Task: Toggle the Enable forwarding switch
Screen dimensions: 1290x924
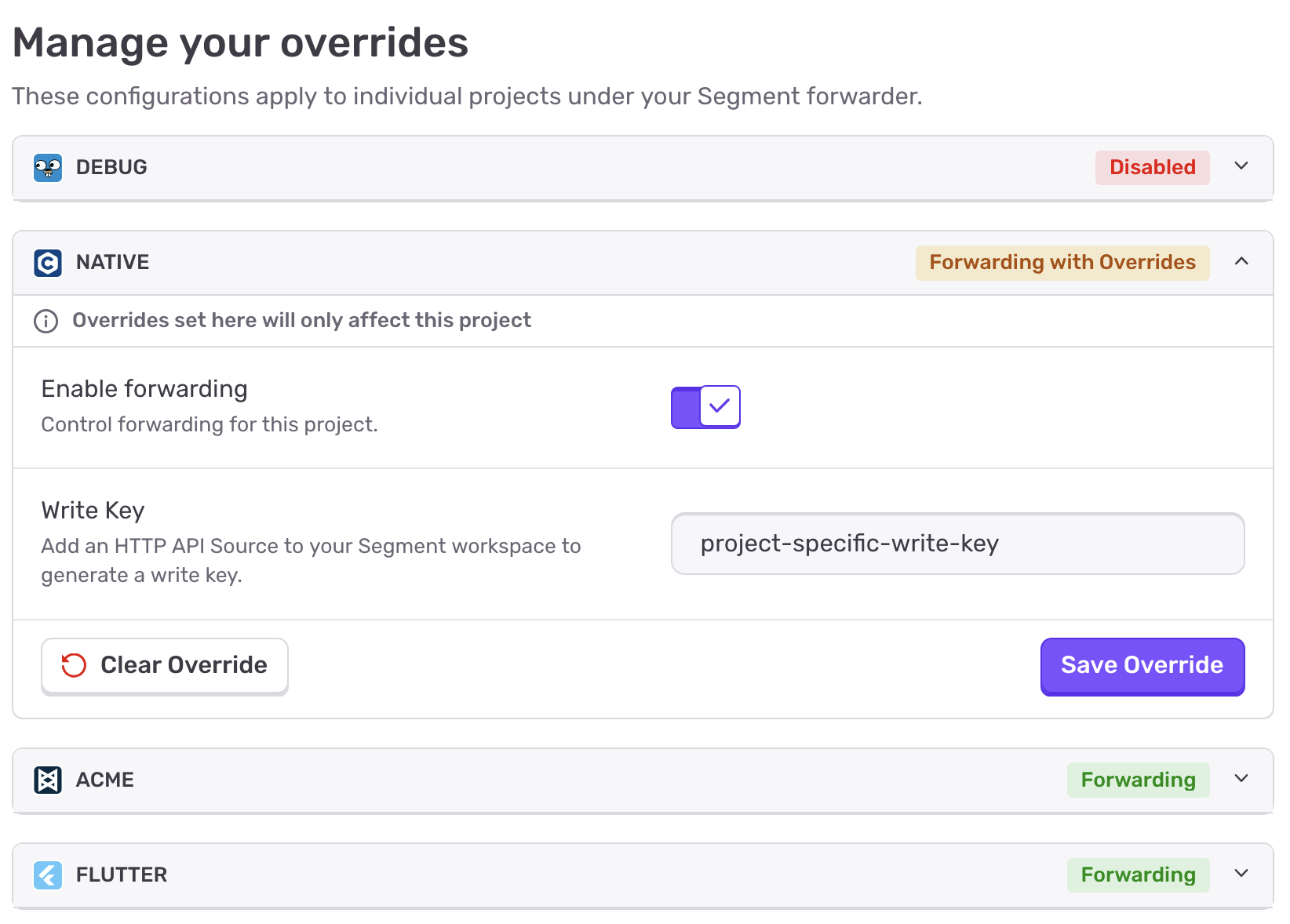Action: coord(705,407)
